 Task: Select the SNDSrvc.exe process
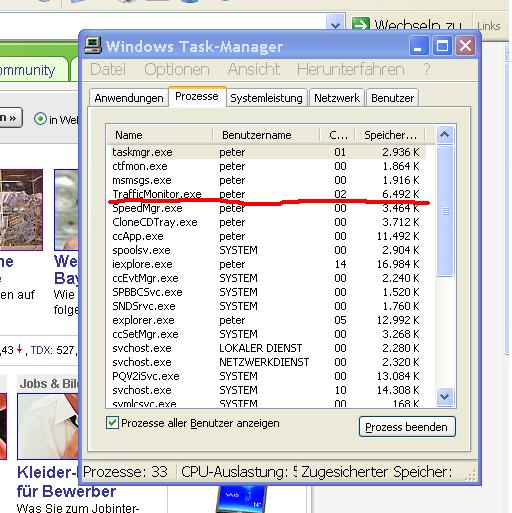(x=266, y=306)
